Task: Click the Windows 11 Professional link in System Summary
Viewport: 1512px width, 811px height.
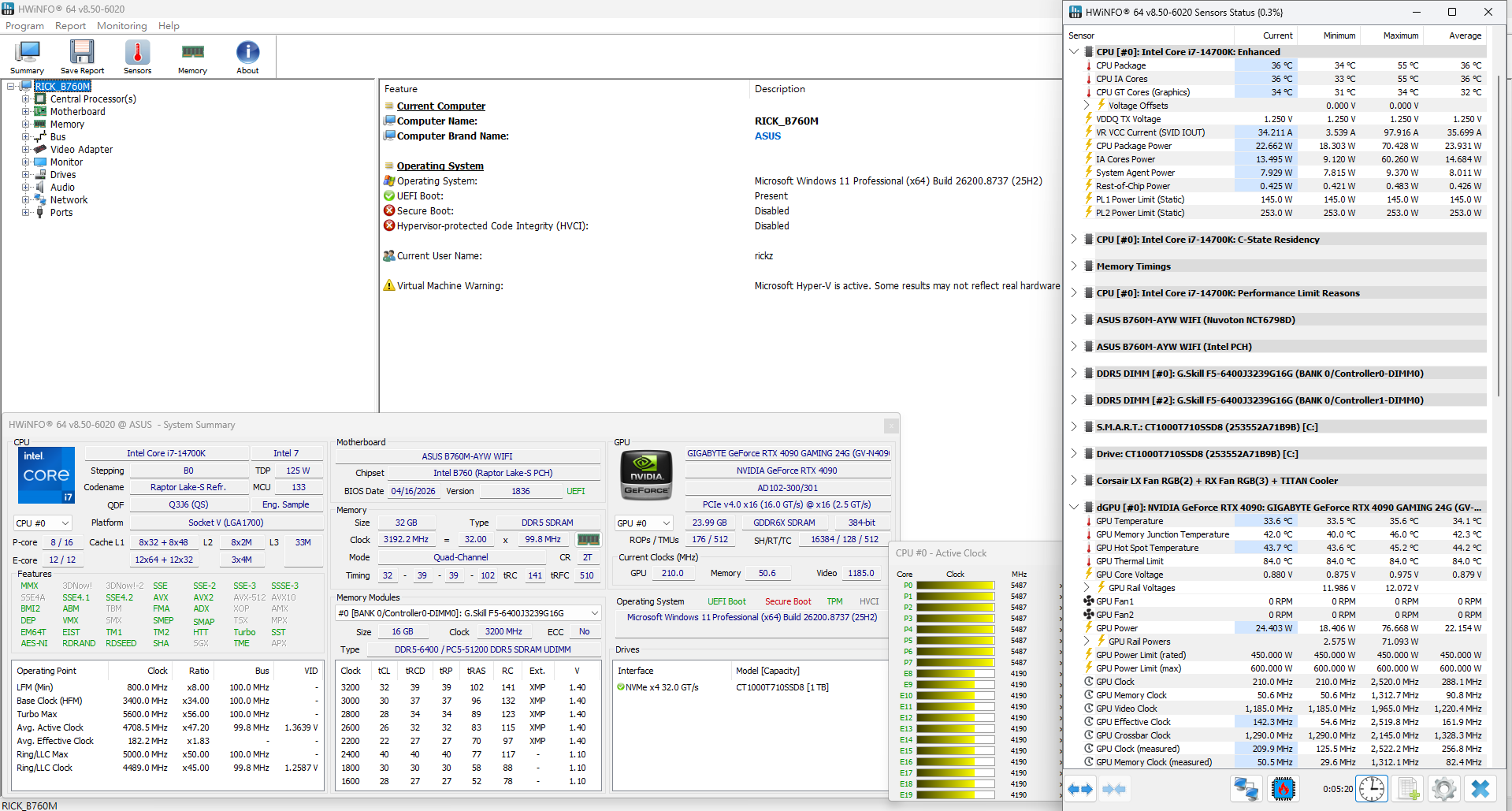Action: [x=752, y=618]
